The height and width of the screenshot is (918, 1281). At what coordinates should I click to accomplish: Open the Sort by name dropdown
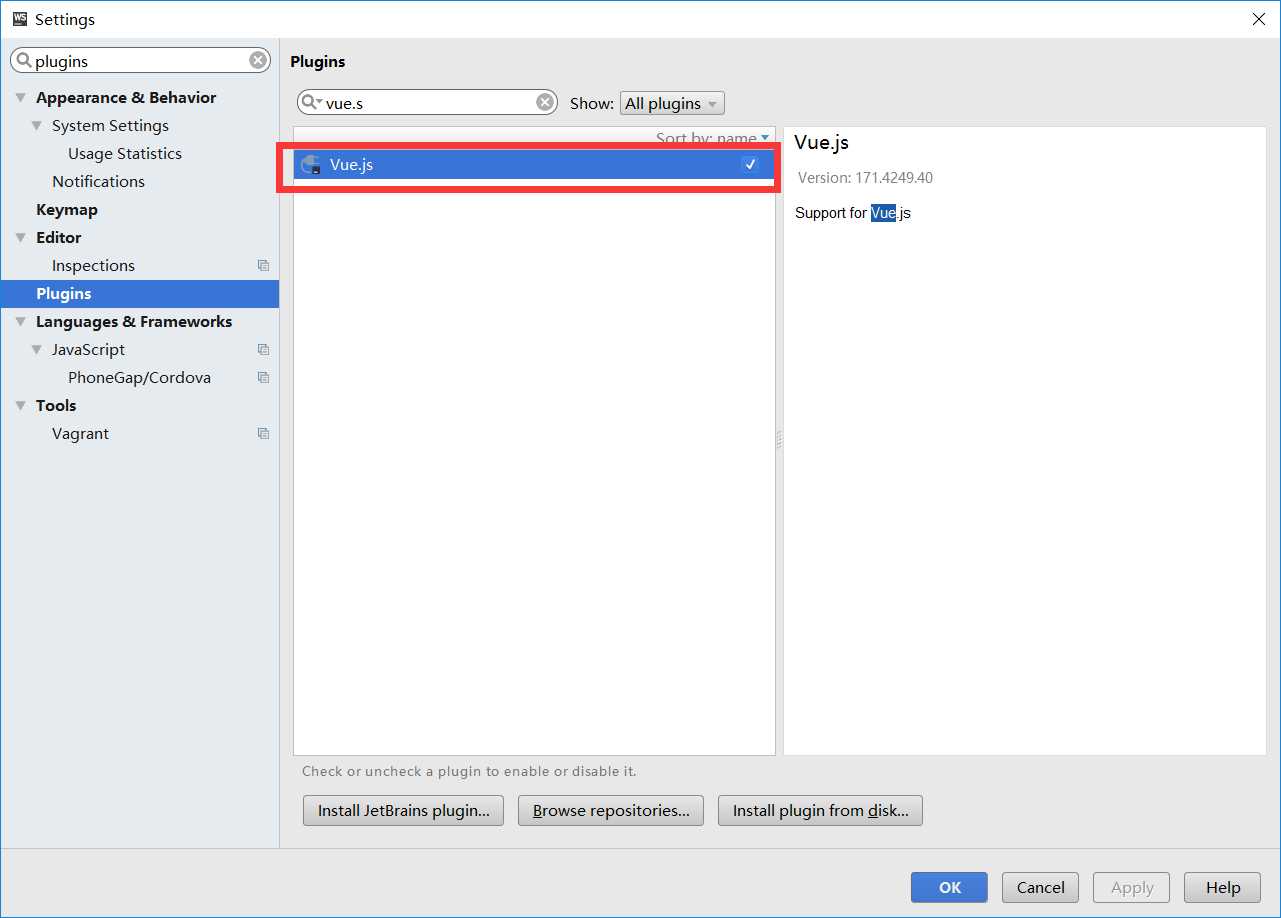[713, 138]
